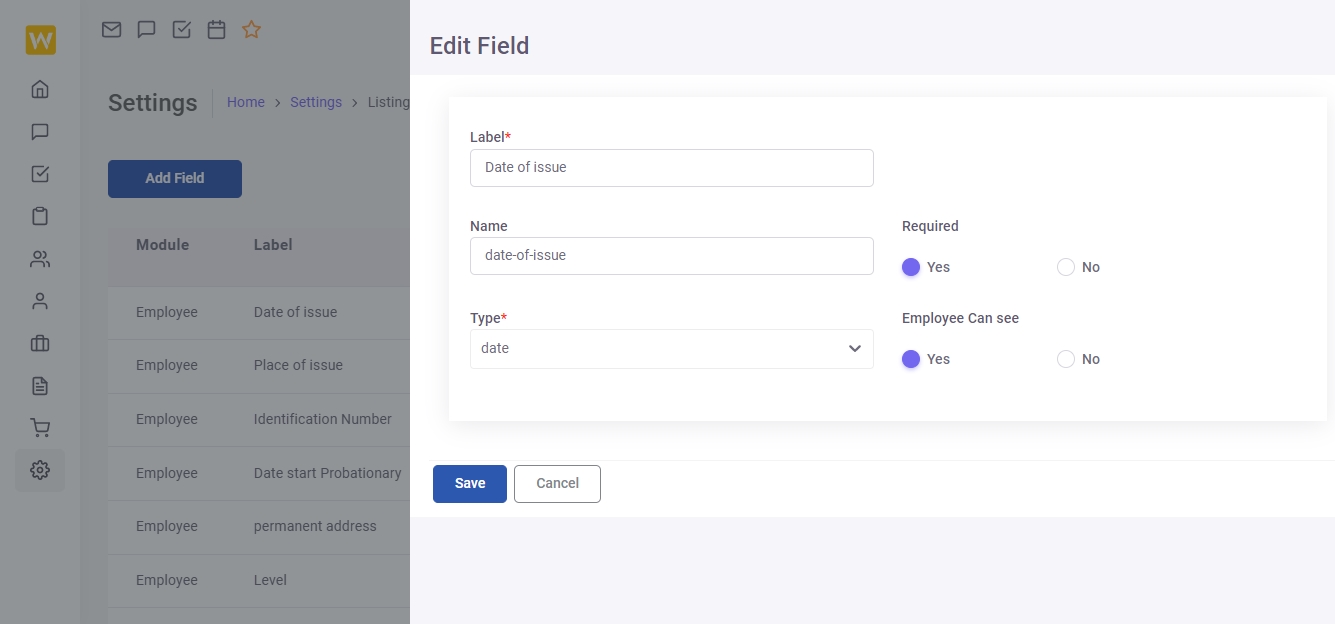This screenshot has width=1335, height=624.
Task: Click the Label input field
Action: point(672,168)
